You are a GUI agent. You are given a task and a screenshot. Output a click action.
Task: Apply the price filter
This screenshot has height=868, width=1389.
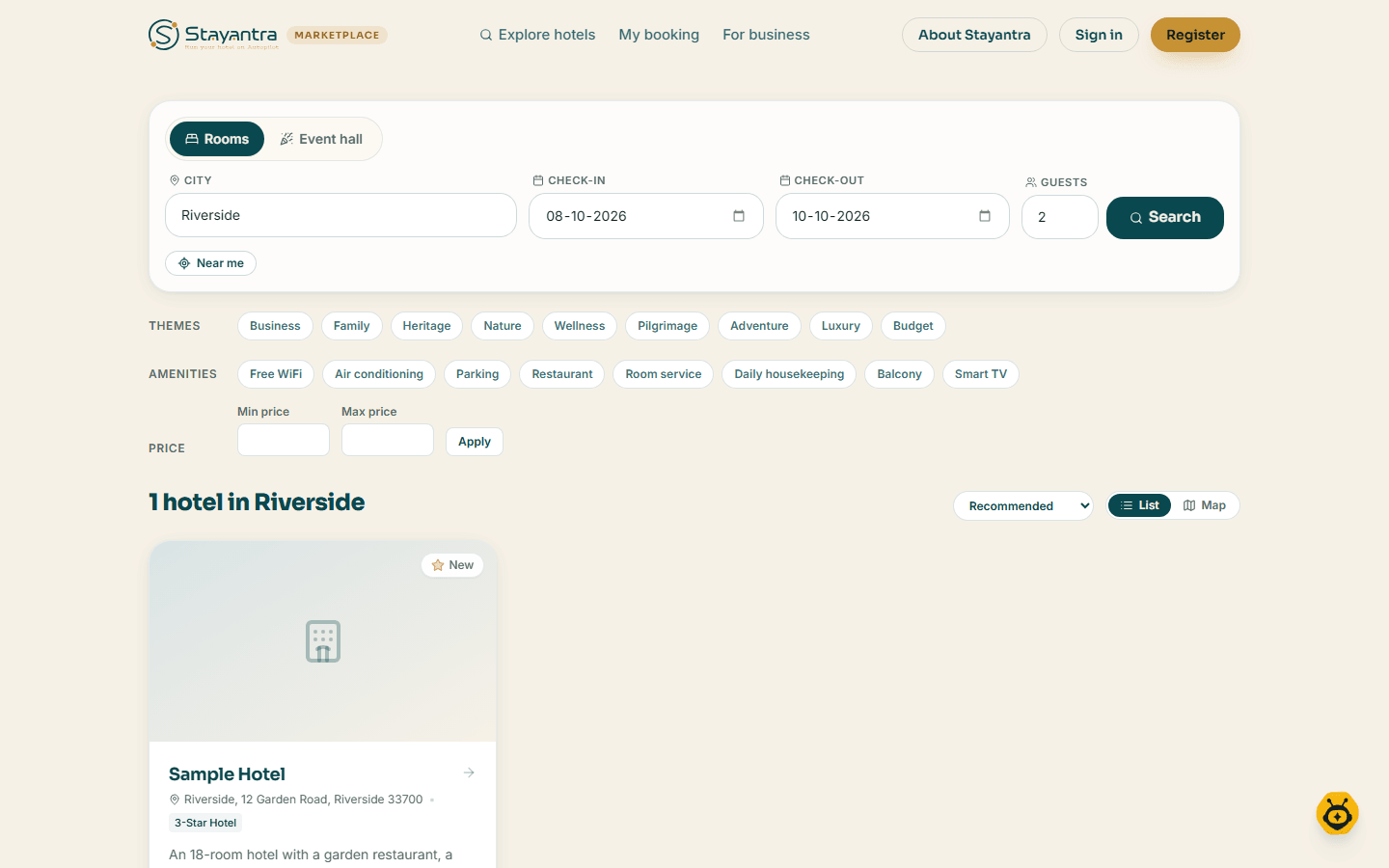pyautogui.click(x=475, y=442)
